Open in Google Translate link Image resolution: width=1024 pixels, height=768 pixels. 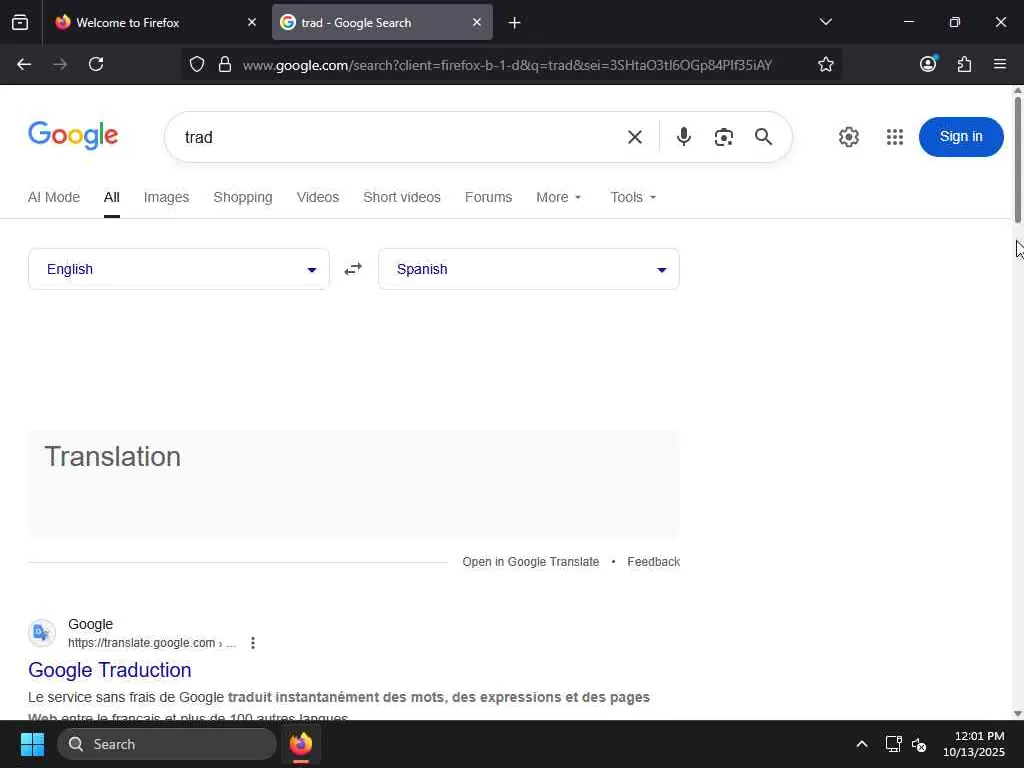pyautogui.click(x=530, y=562)
